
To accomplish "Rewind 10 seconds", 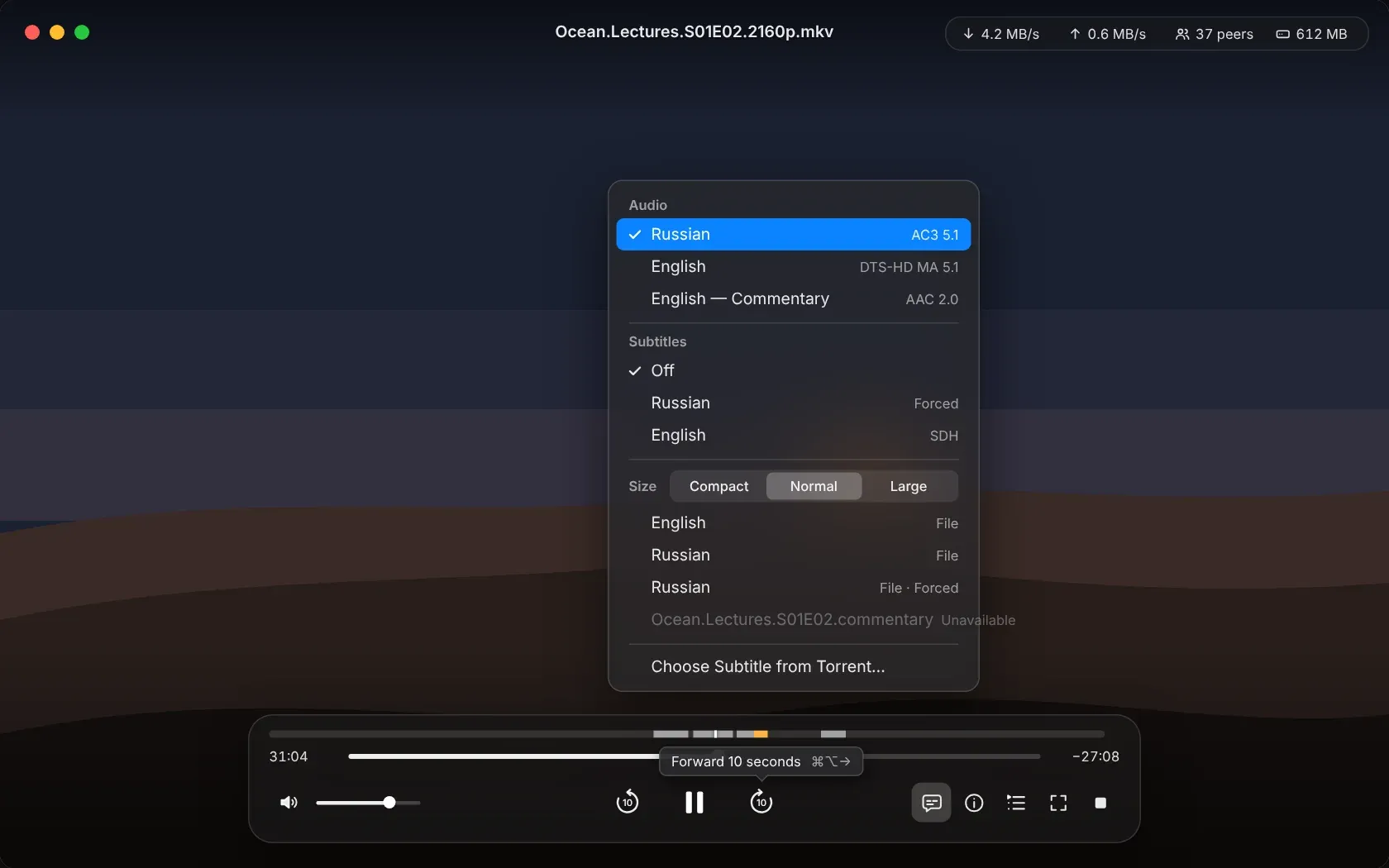I will 628,802.
